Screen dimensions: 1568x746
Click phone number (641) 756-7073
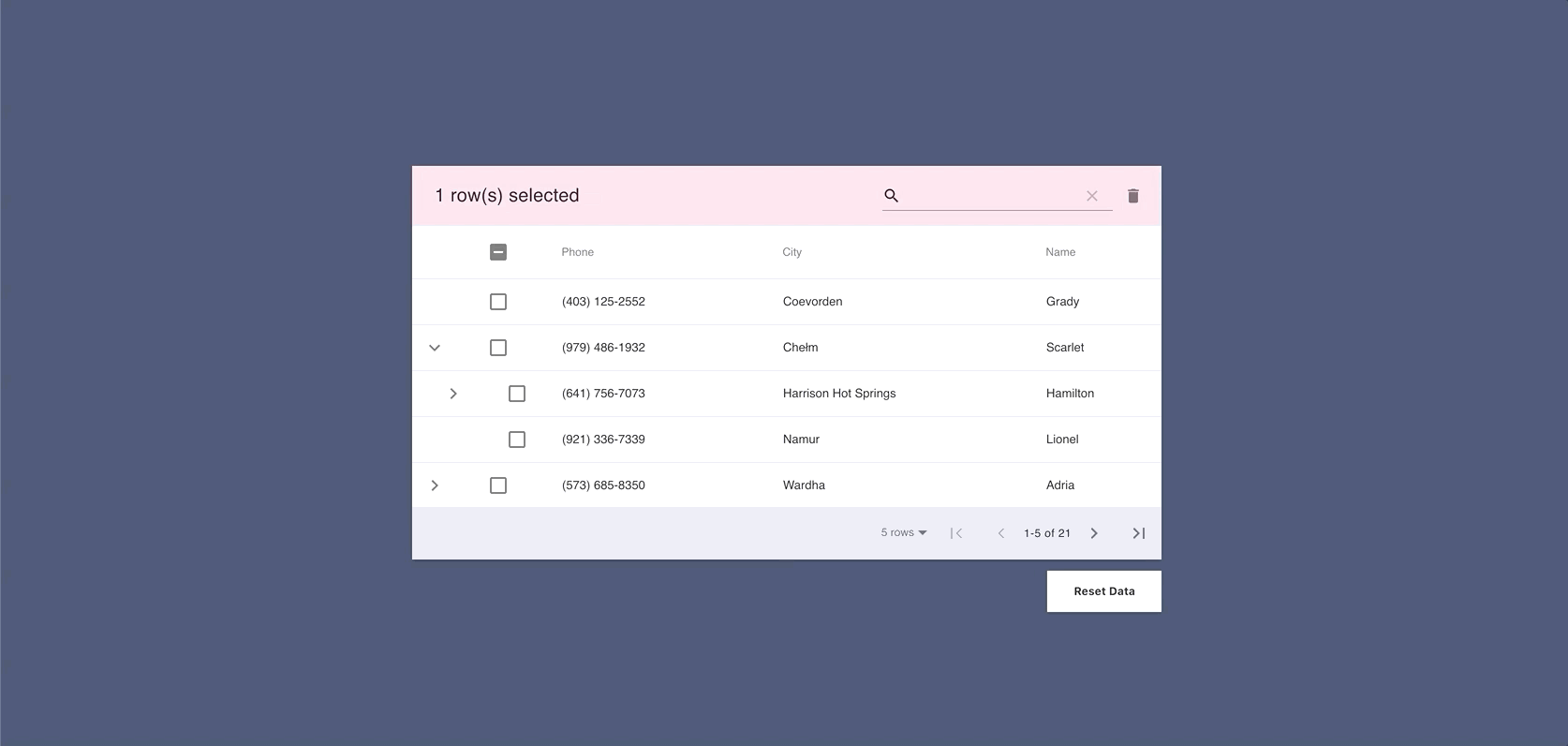[603, 394]
